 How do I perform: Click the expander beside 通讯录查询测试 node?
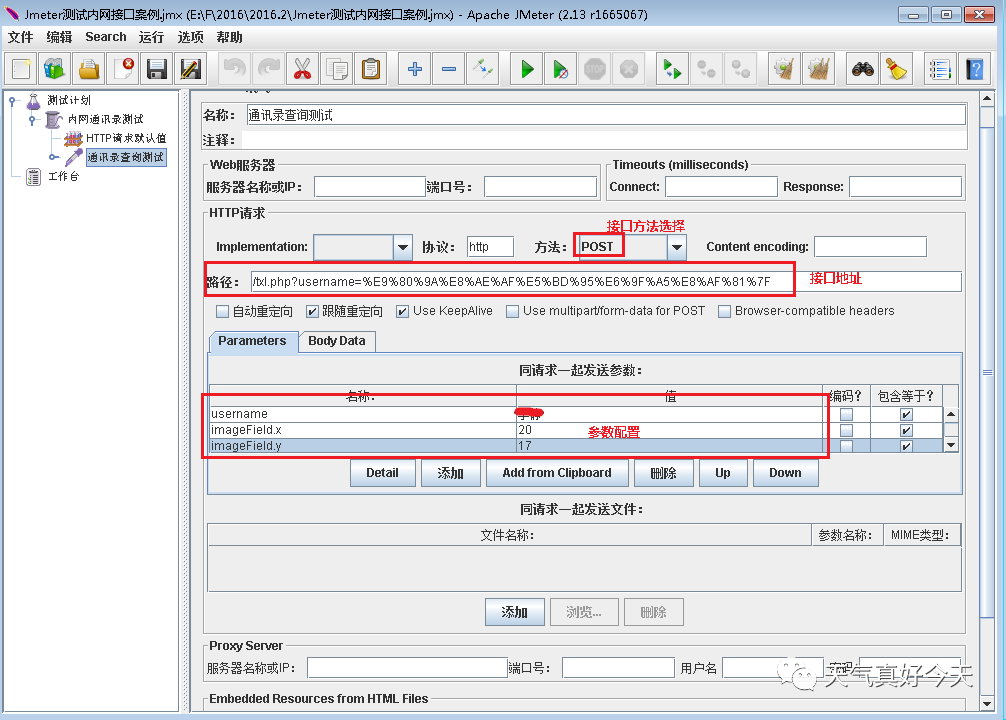pos(53,157)
